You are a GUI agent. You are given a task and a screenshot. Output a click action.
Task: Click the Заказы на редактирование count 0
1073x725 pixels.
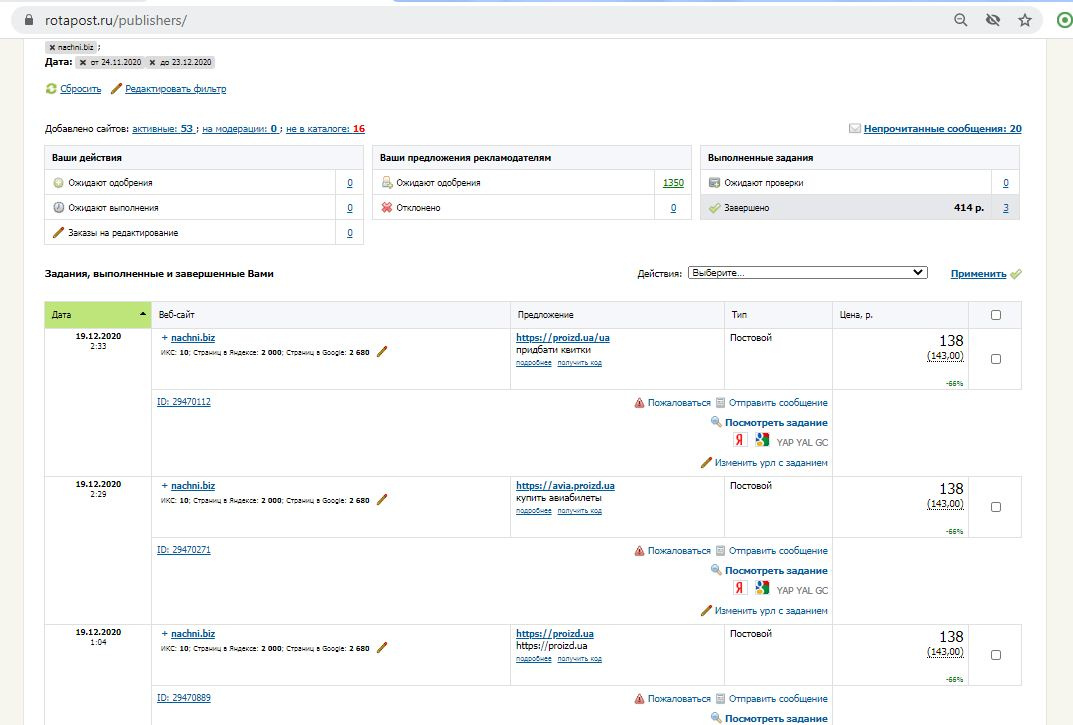(x=350, y=233)
